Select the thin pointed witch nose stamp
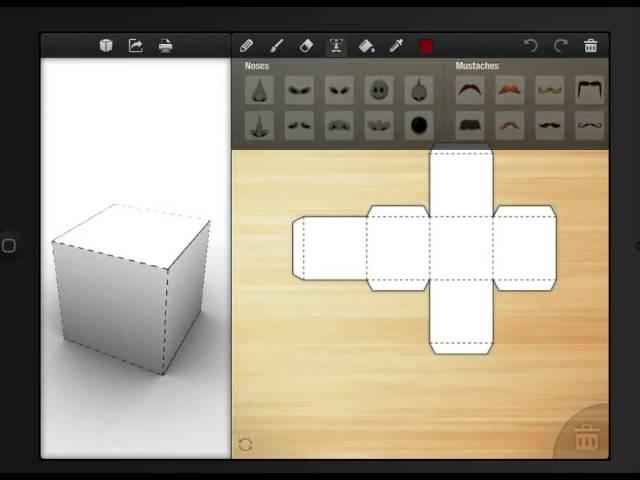 pyautogui.click(x=259, y=125)
